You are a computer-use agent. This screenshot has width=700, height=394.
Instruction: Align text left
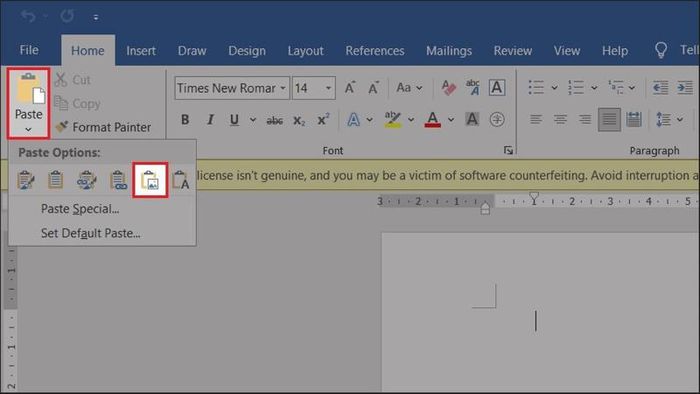pos(536,119)
